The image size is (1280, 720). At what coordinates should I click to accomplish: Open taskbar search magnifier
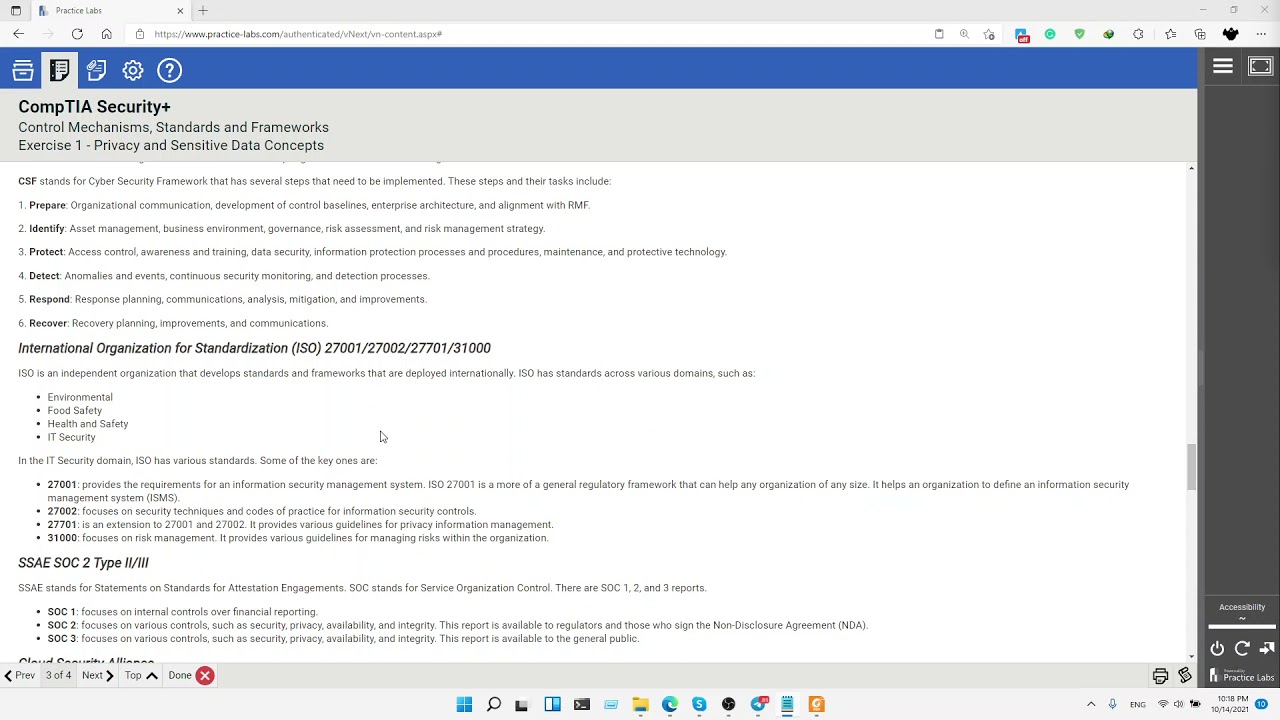(493, 704)
